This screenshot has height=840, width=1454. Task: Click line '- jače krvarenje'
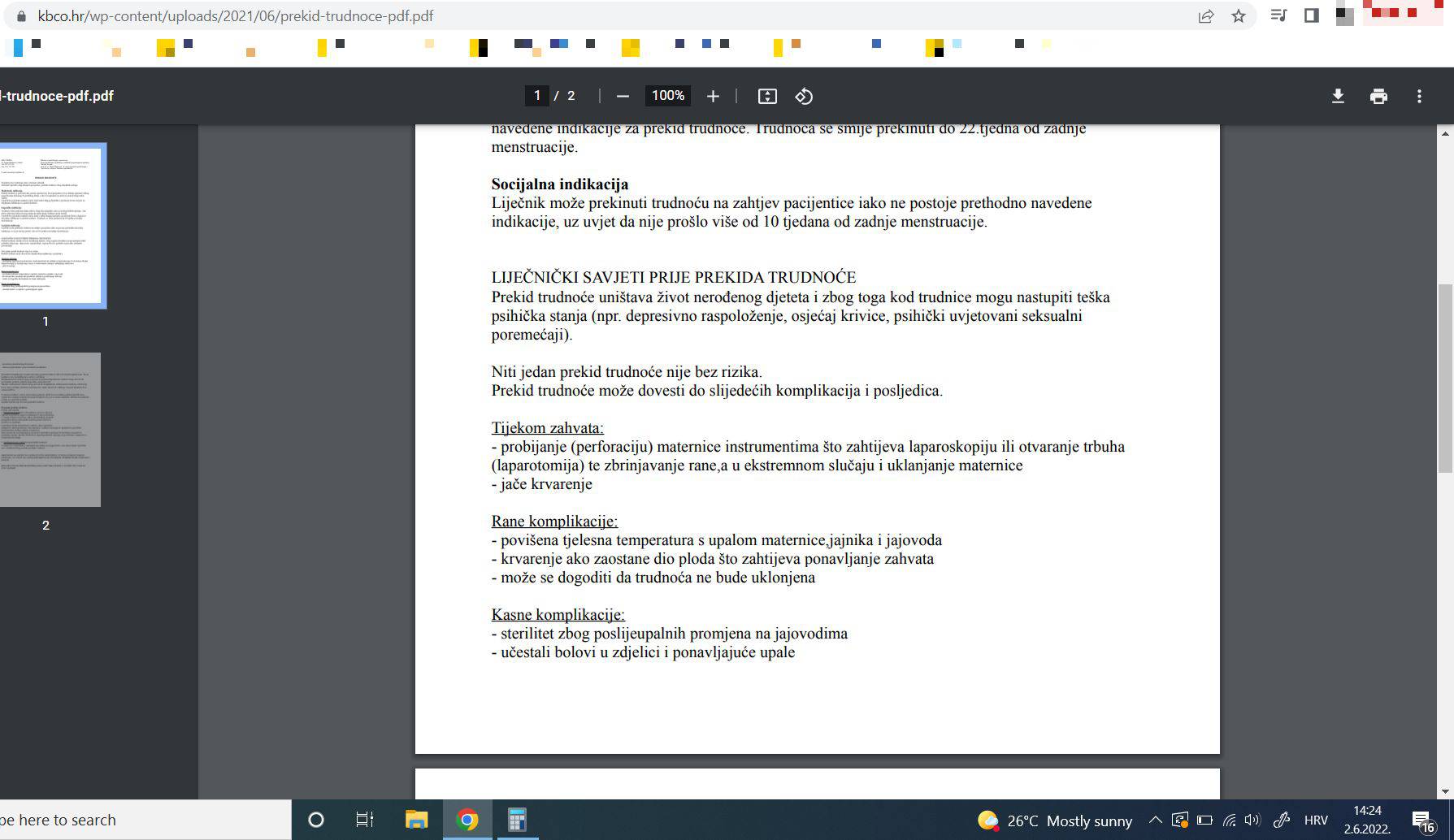pyautogui.click(x=541, y=484)
